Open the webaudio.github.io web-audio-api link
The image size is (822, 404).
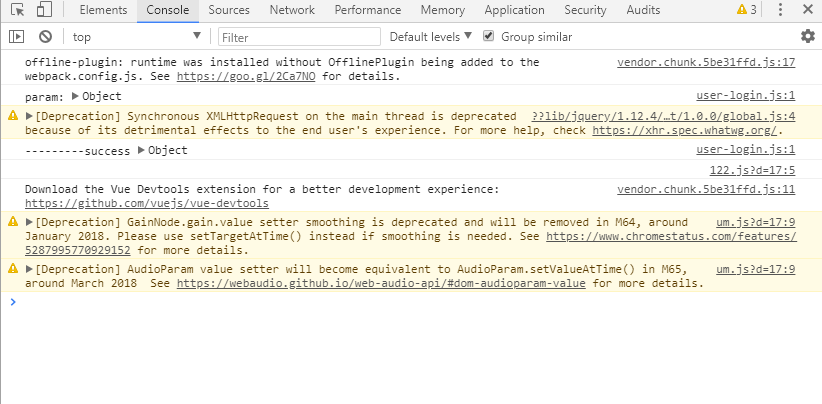[381, 283]
